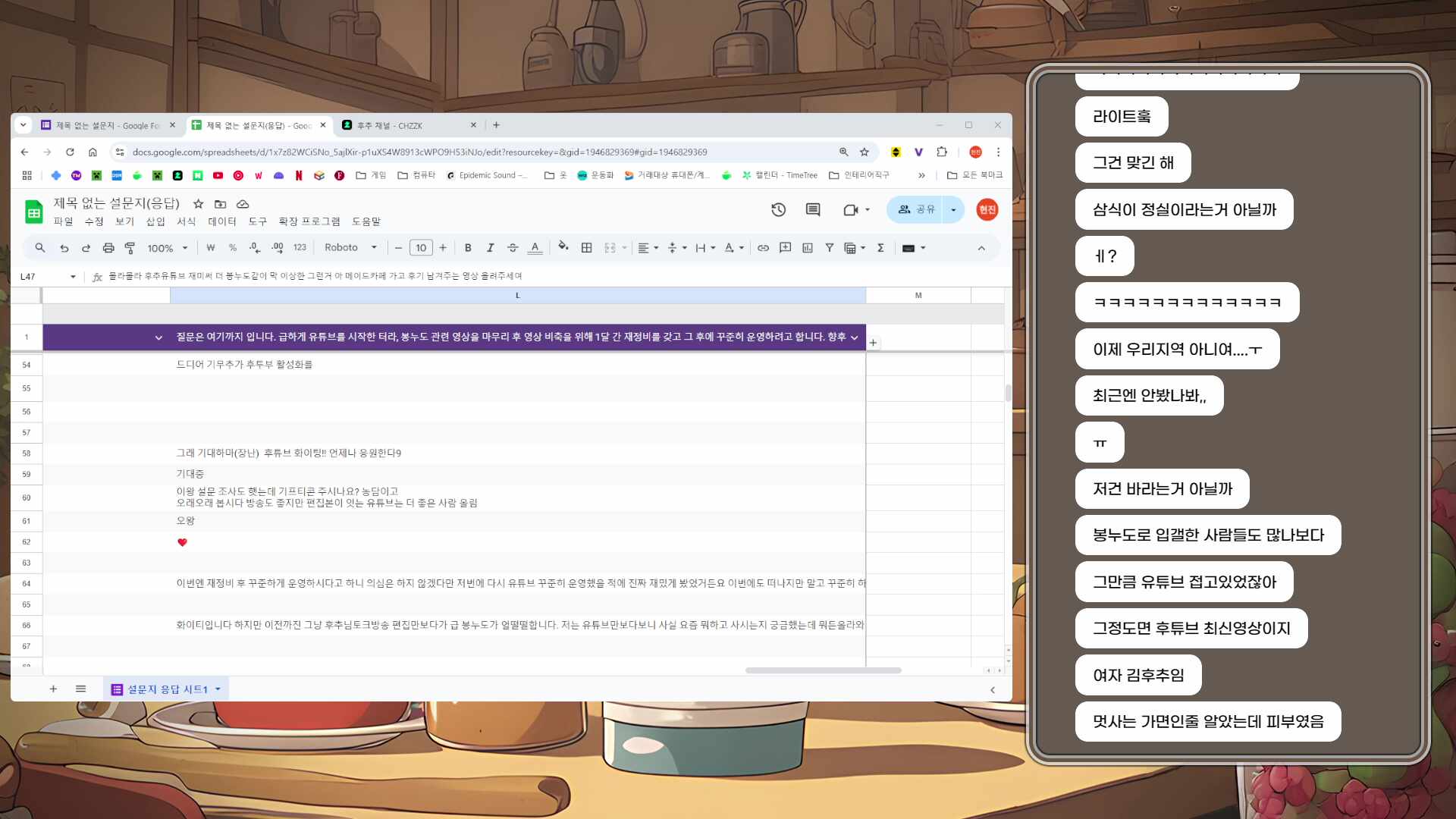1456x819 pixels.
Task: Increase font size with plus button
Action: pos(443,248)
